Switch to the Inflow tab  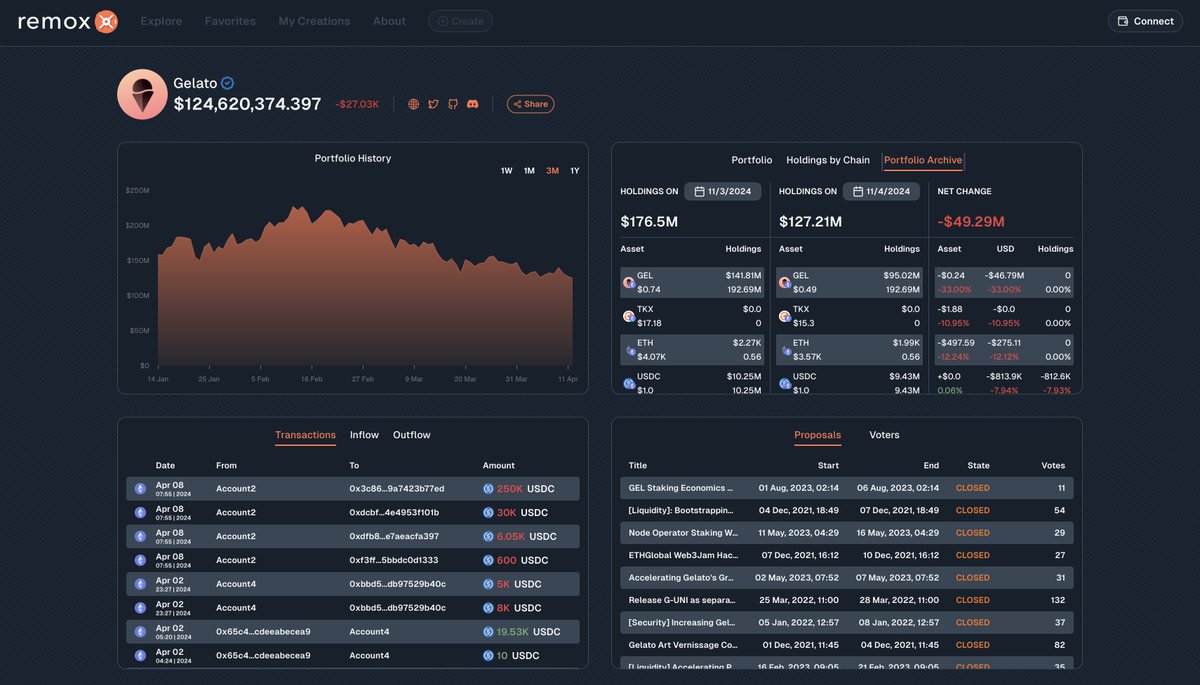(x=364, y=435)
